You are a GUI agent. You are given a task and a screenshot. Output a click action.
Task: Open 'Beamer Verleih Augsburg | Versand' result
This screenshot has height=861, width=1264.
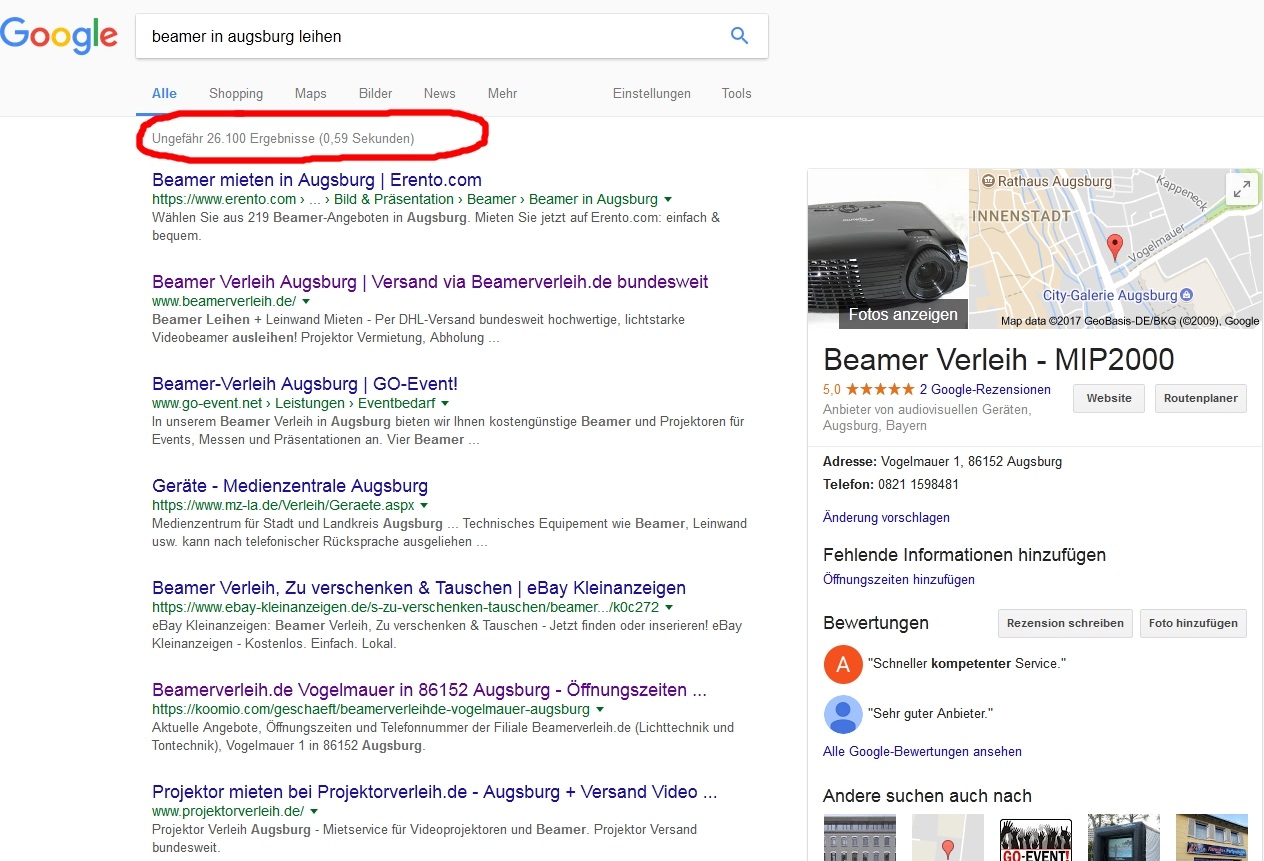pos(430,282)
